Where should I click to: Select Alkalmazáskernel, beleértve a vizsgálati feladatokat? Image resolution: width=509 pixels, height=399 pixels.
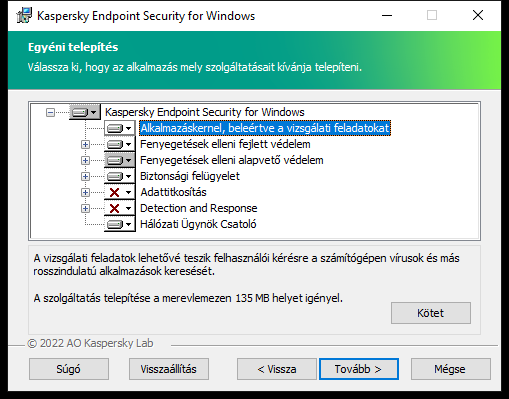tap(265, 128)
